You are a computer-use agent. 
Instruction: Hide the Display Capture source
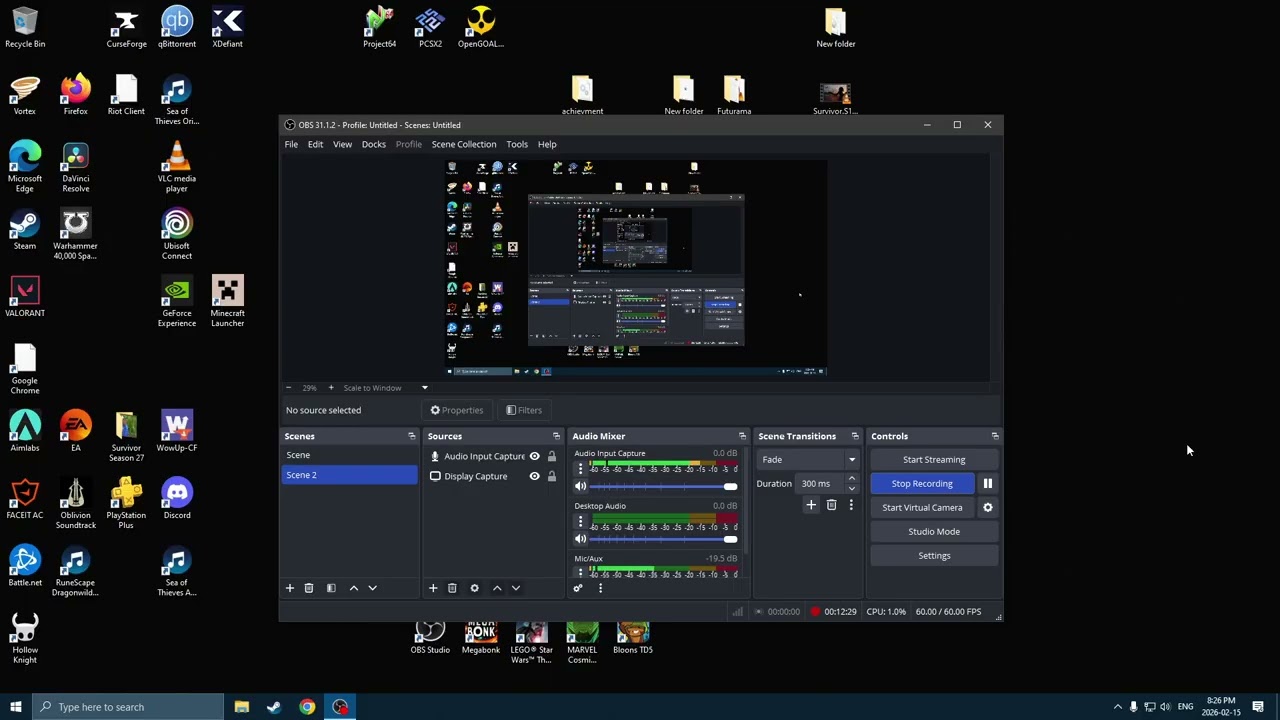pos(534,477)
